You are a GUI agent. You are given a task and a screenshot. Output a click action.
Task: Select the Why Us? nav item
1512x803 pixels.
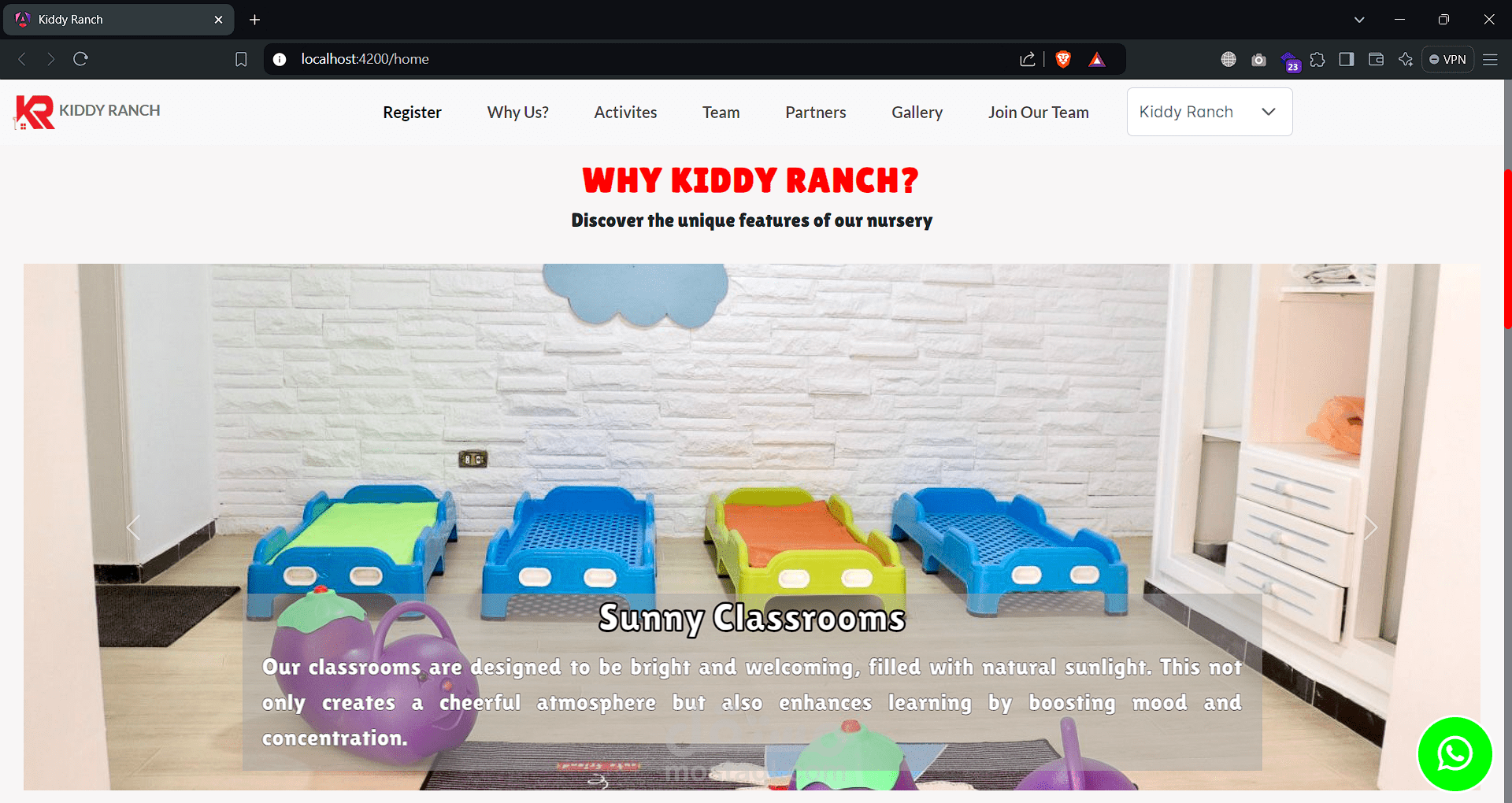[x=517, y=113]
